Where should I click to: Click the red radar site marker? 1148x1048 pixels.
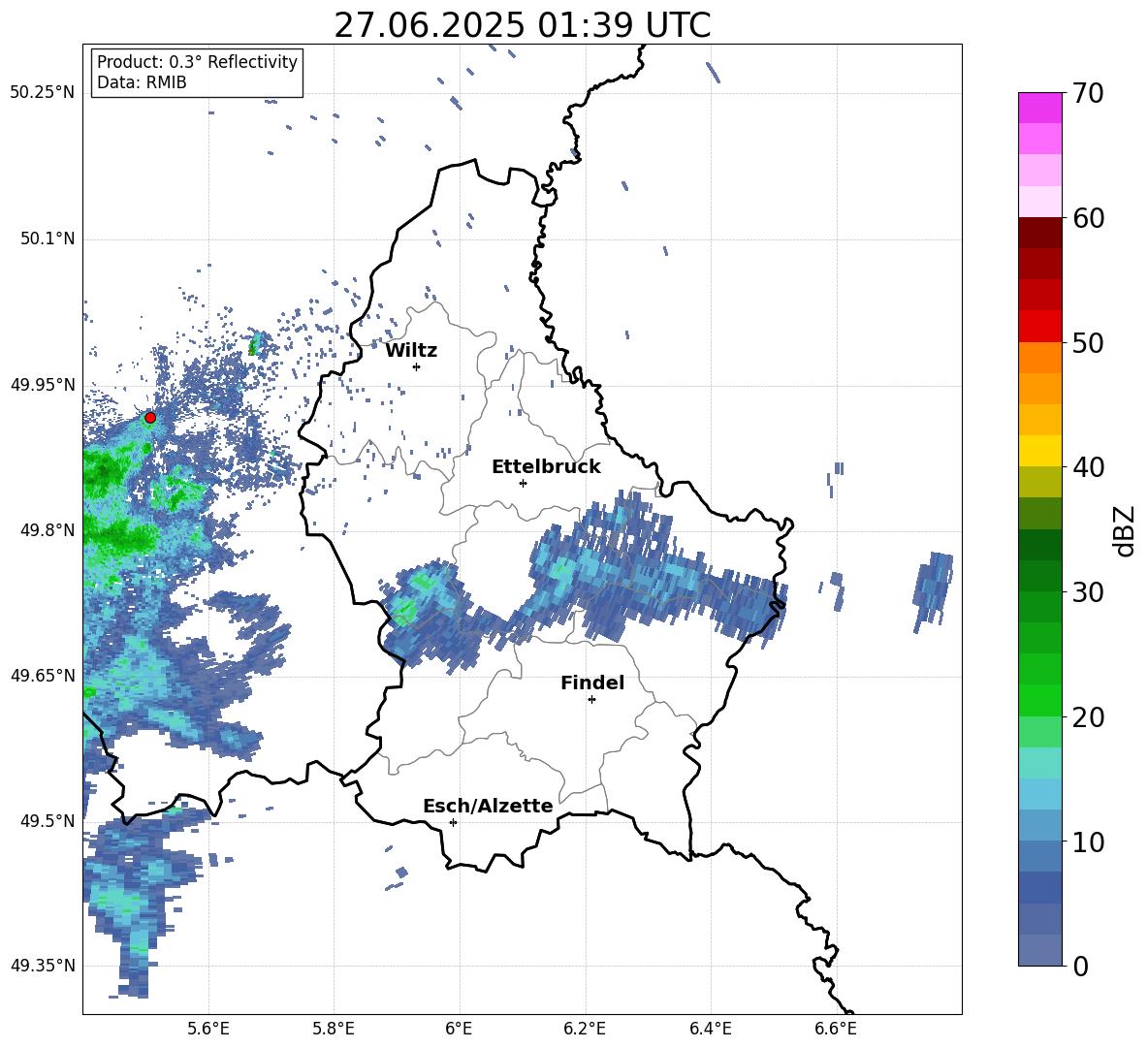[150, 418]
